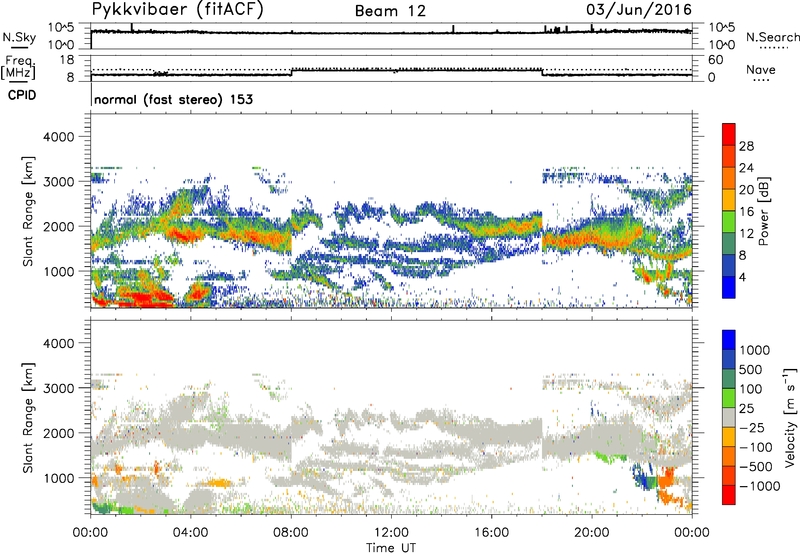Click the -1000 value on Velocity colorbar
Image resolution: width=800 pixels, height=554 pixels.
[x=760, y=486]
